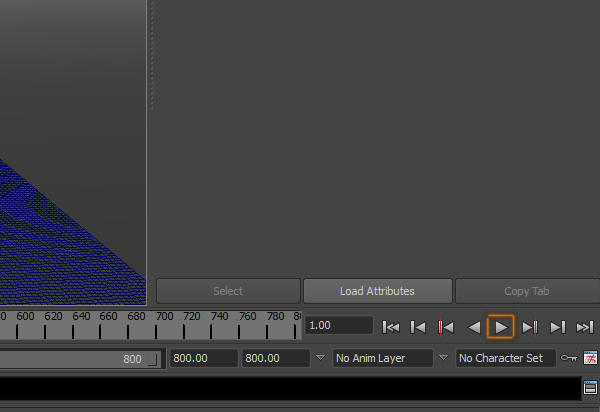The height and width of the screenshot is (412, 600).
Task: Step forward one frame
Action: [x=558, y=327]
